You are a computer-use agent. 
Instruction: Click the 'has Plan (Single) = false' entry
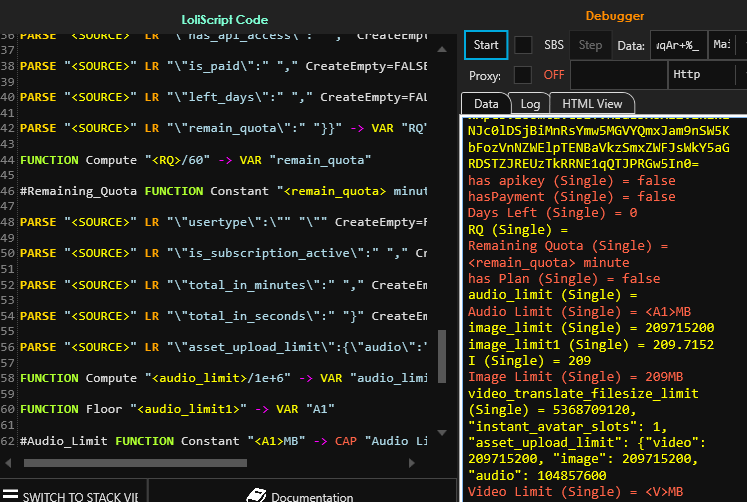point(564,279)
